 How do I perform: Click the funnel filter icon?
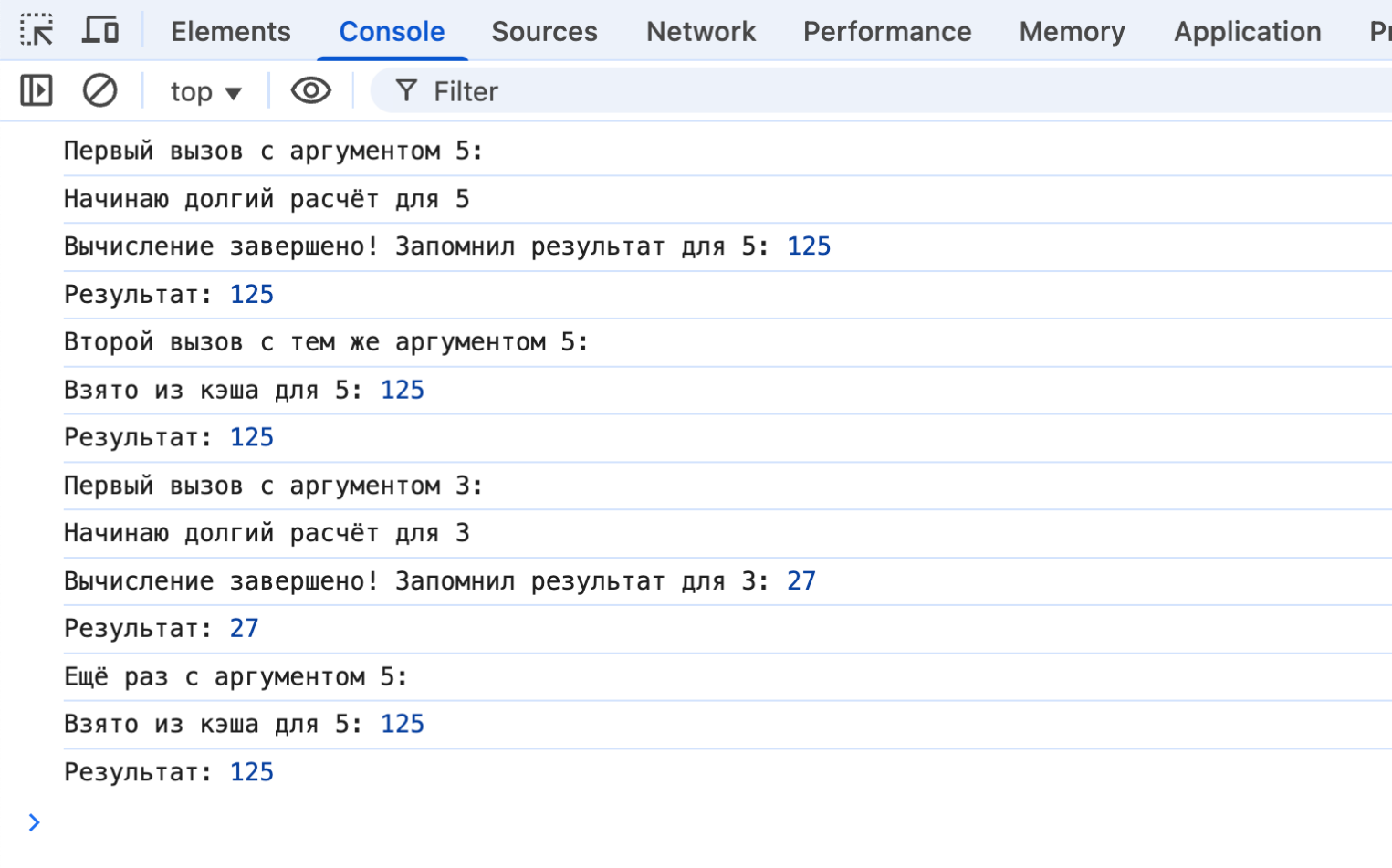[406, 91]
